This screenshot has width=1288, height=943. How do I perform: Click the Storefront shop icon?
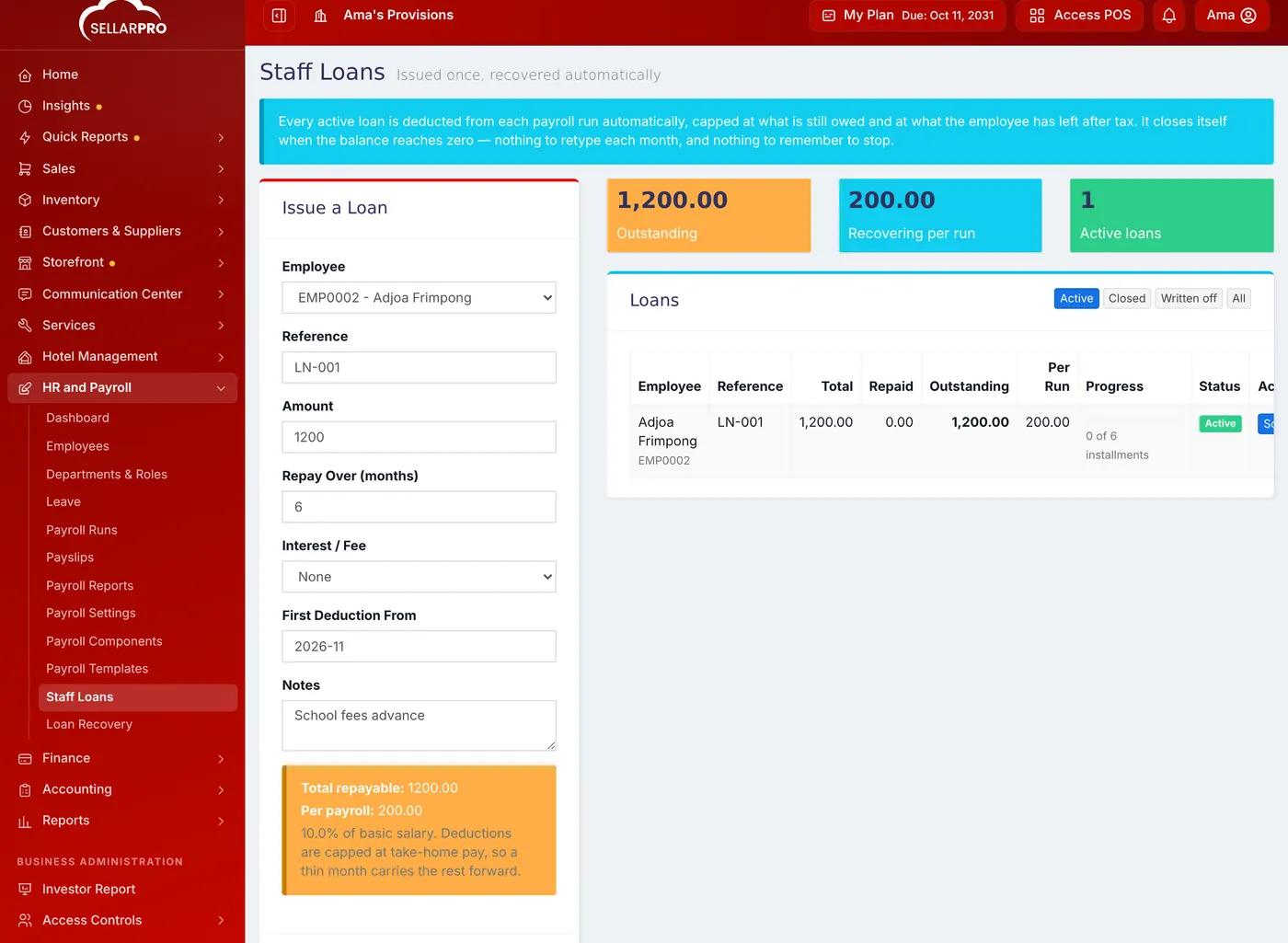click(x=25, y=263)
